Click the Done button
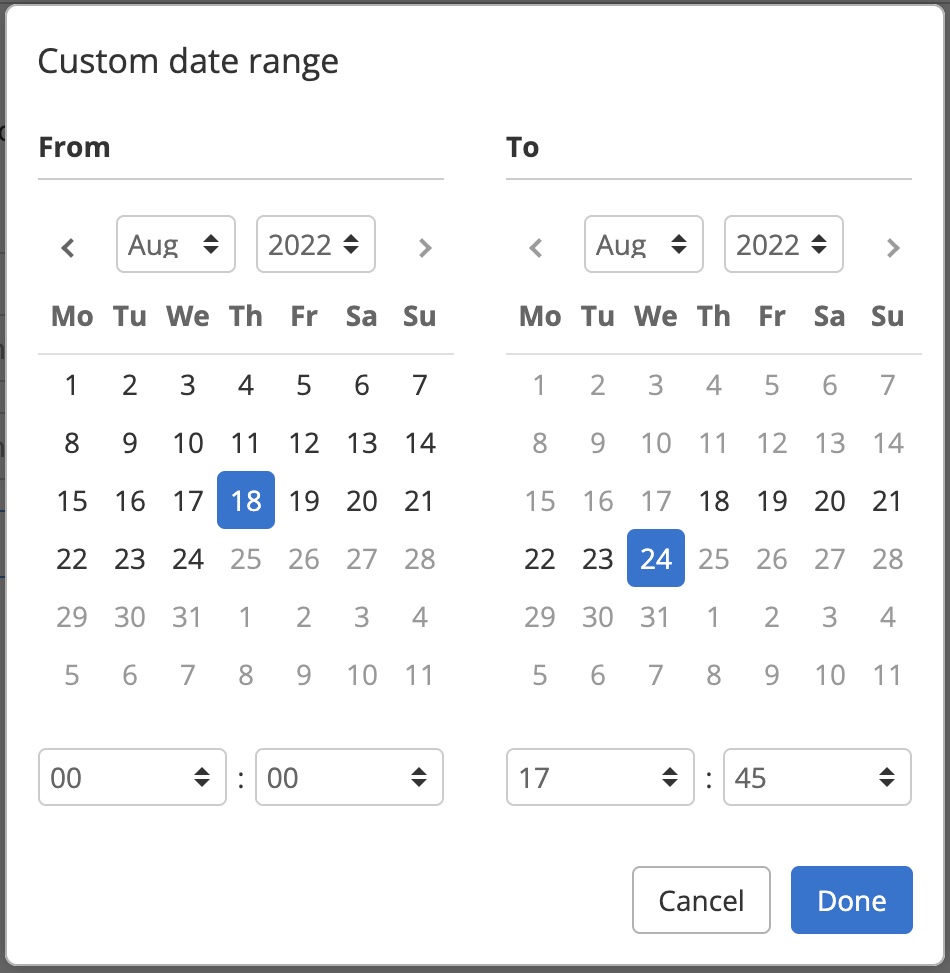 coord(851,900)
